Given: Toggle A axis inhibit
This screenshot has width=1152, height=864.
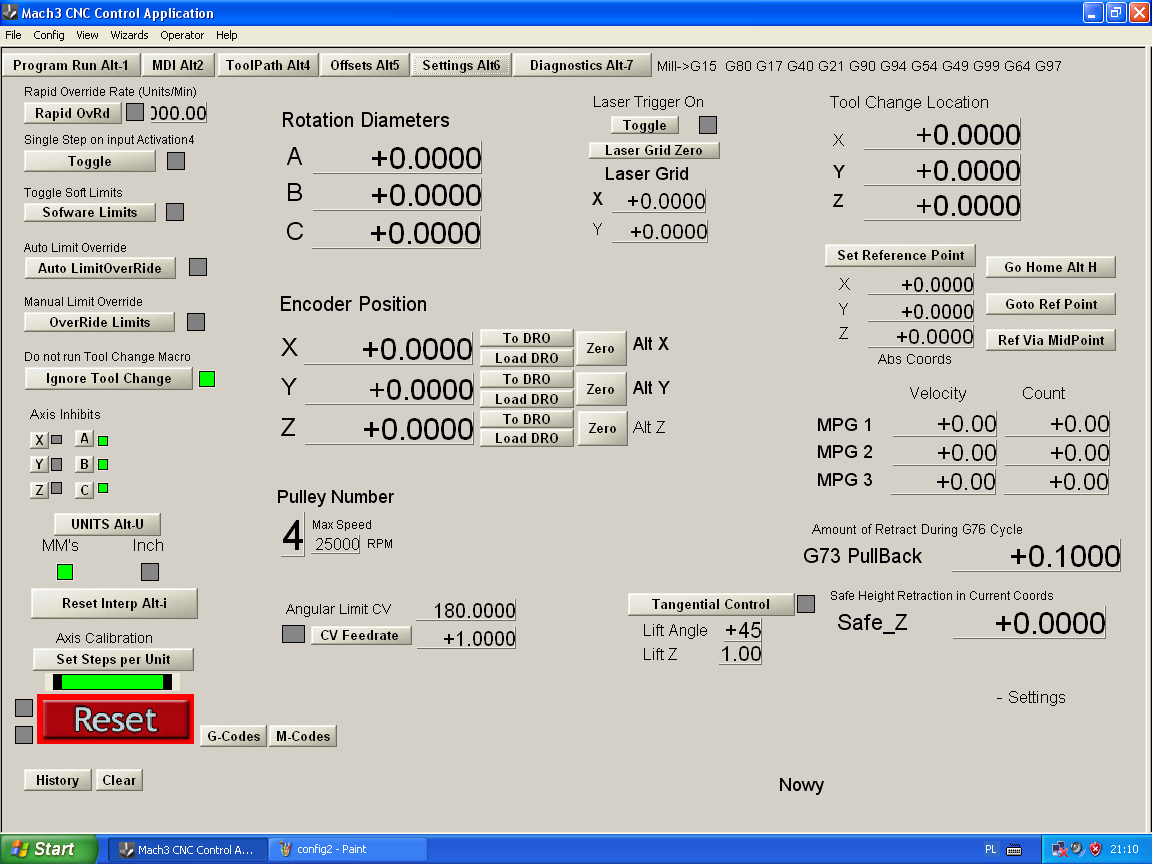Looking at the screenshot, I should click(x=84, y=439).
